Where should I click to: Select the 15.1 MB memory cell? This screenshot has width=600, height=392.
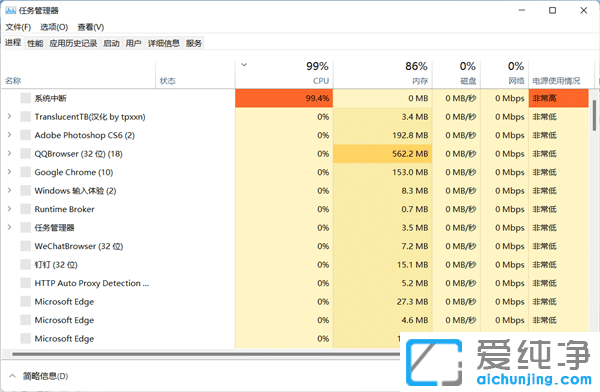(x=383, y=265)
